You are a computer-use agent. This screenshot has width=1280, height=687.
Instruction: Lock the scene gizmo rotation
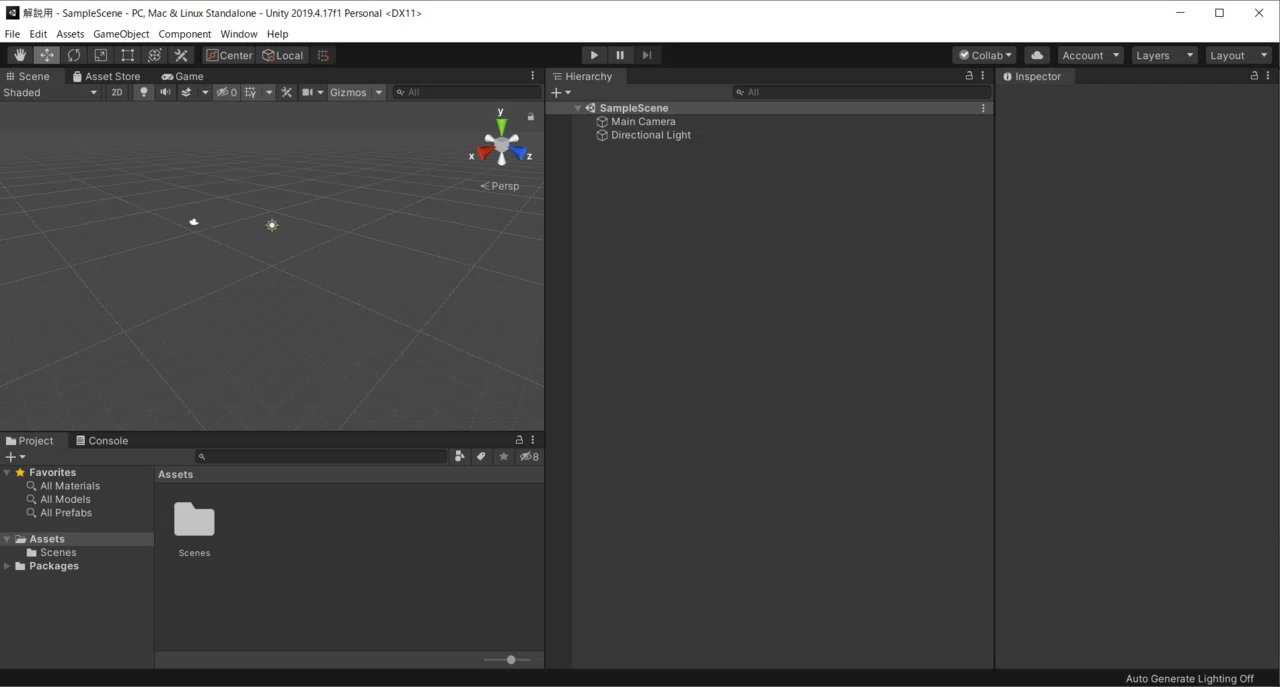(x=531, y=117)
